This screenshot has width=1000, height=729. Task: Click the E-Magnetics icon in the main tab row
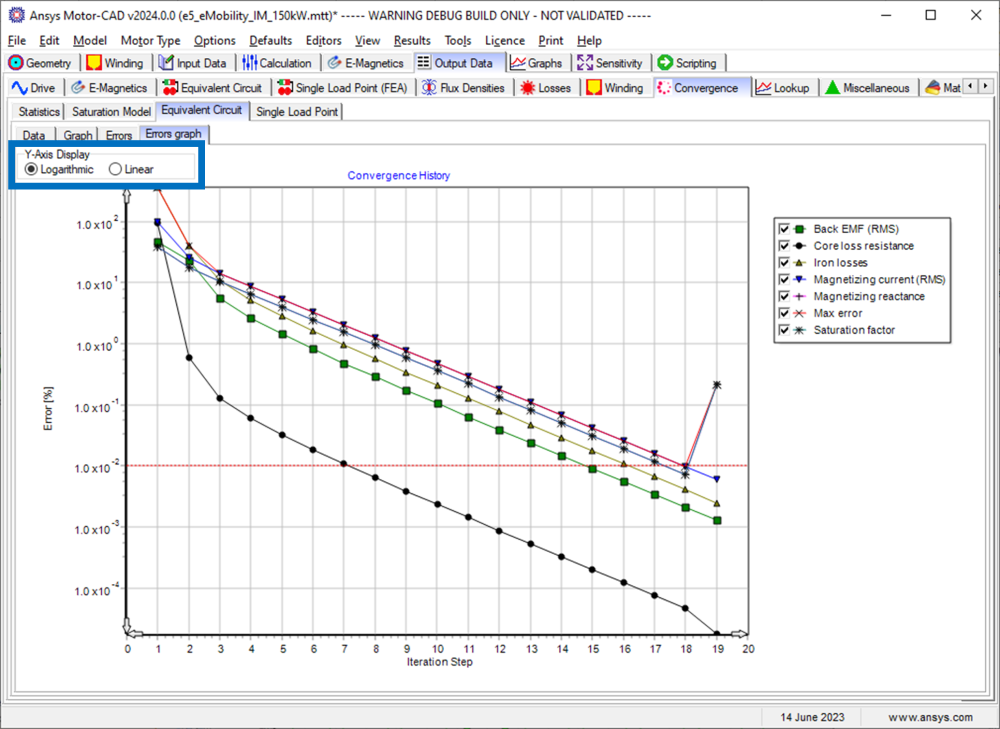coord(334,63)
